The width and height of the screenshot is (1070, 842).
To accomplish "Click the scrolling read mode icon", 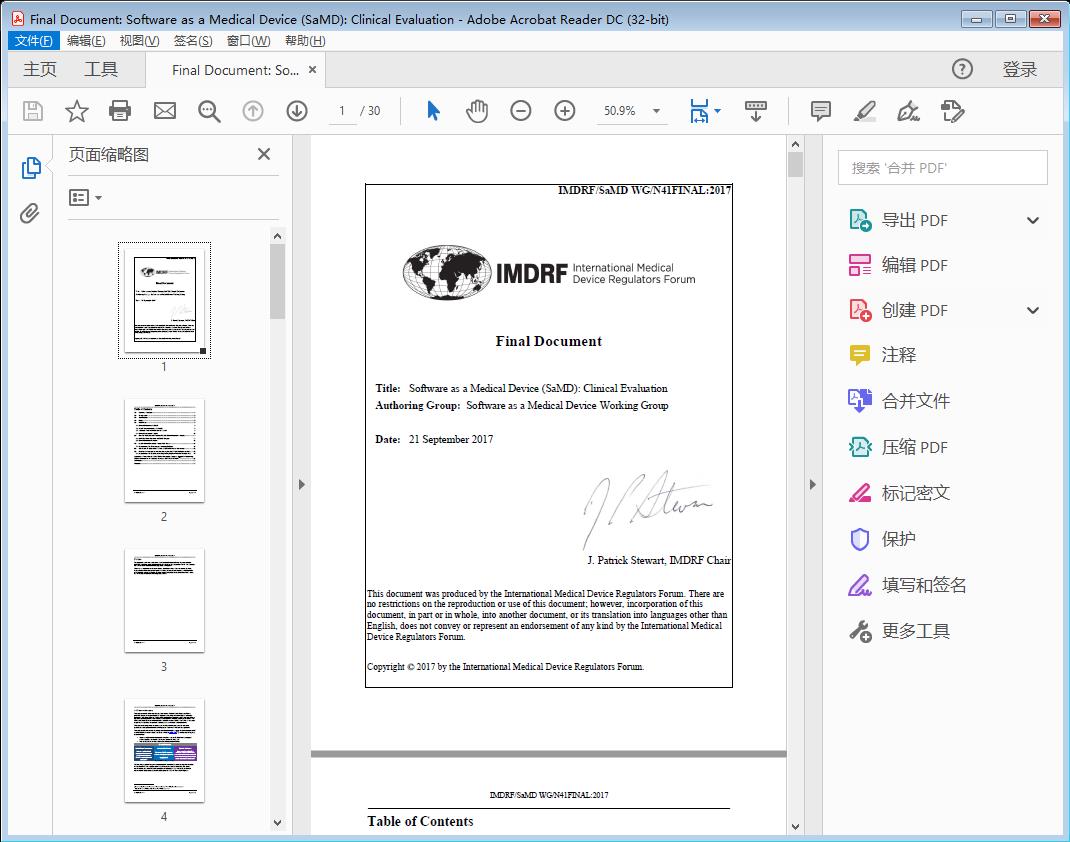I will click(755, 111).
